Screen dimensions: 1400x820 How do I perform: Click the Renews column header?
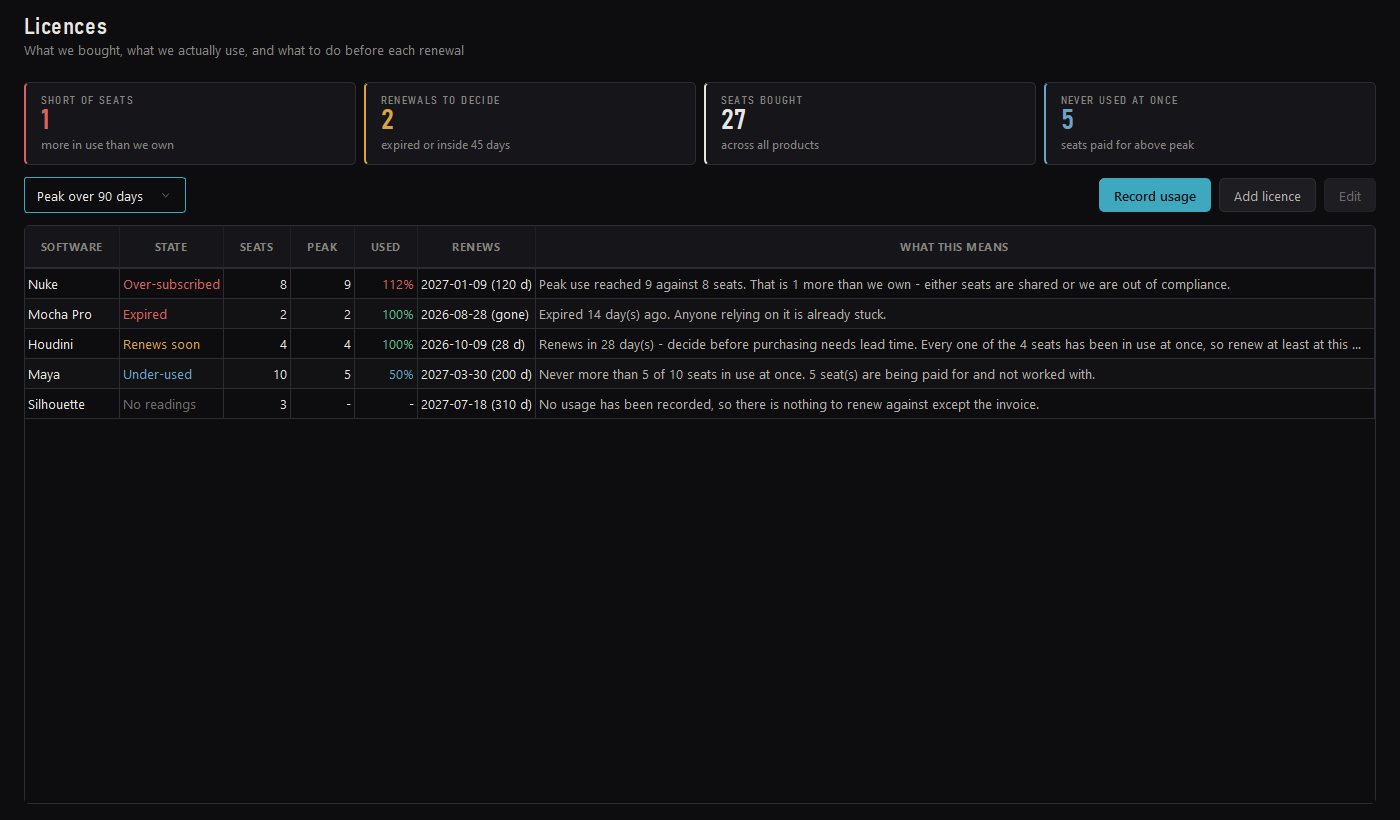click(476, 247)
